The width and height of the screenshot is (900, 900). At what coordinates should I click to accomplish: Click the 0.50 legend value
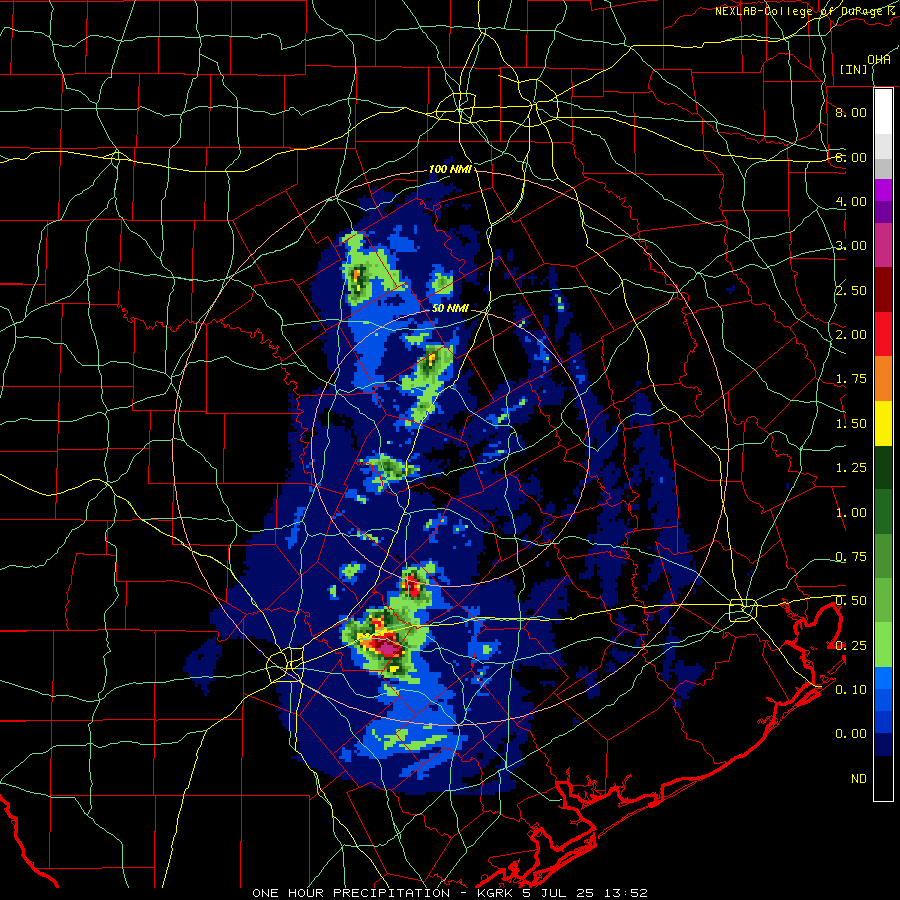point(851,601)
